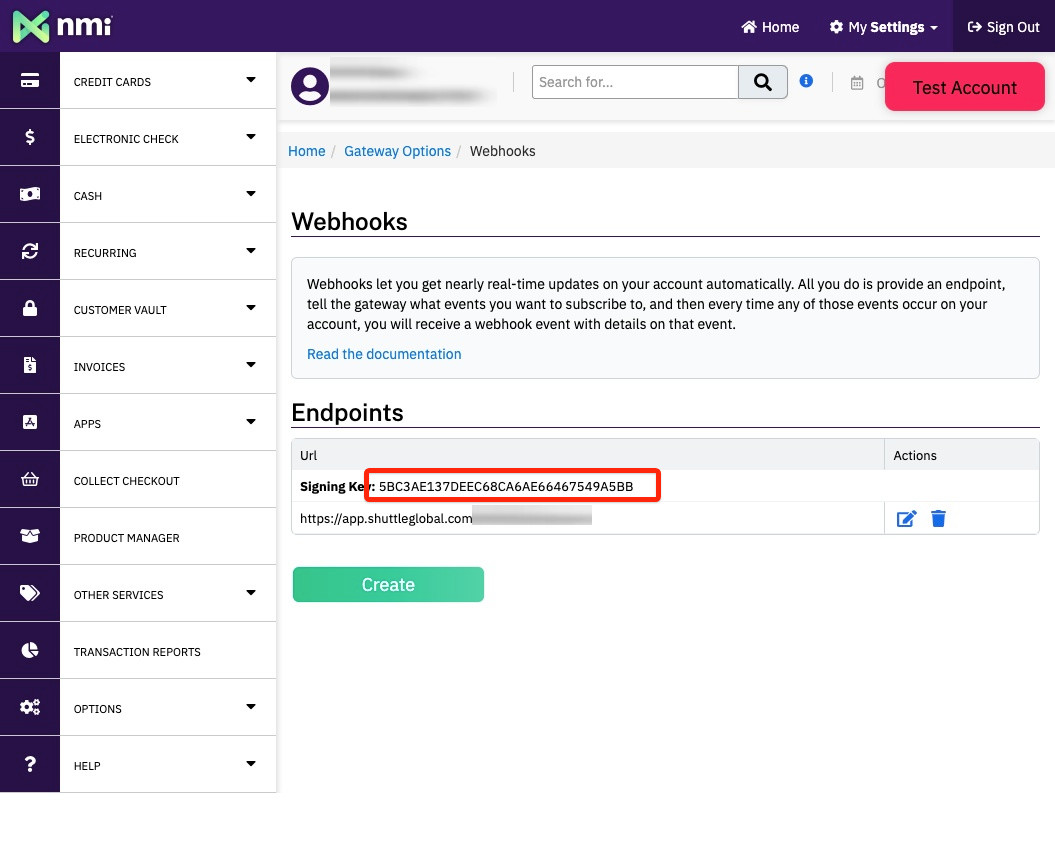This screenshot has width=1055, height=851.
Task: Click the Test Account button
Action: tap(964, 87)
